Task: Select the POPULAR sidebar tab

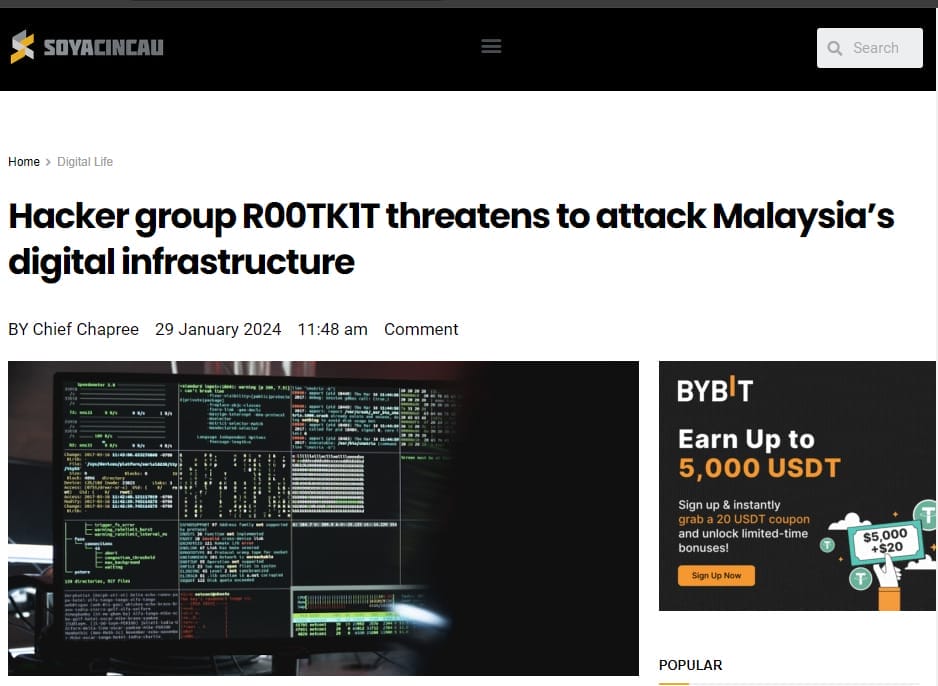Action: coord(690,665)
